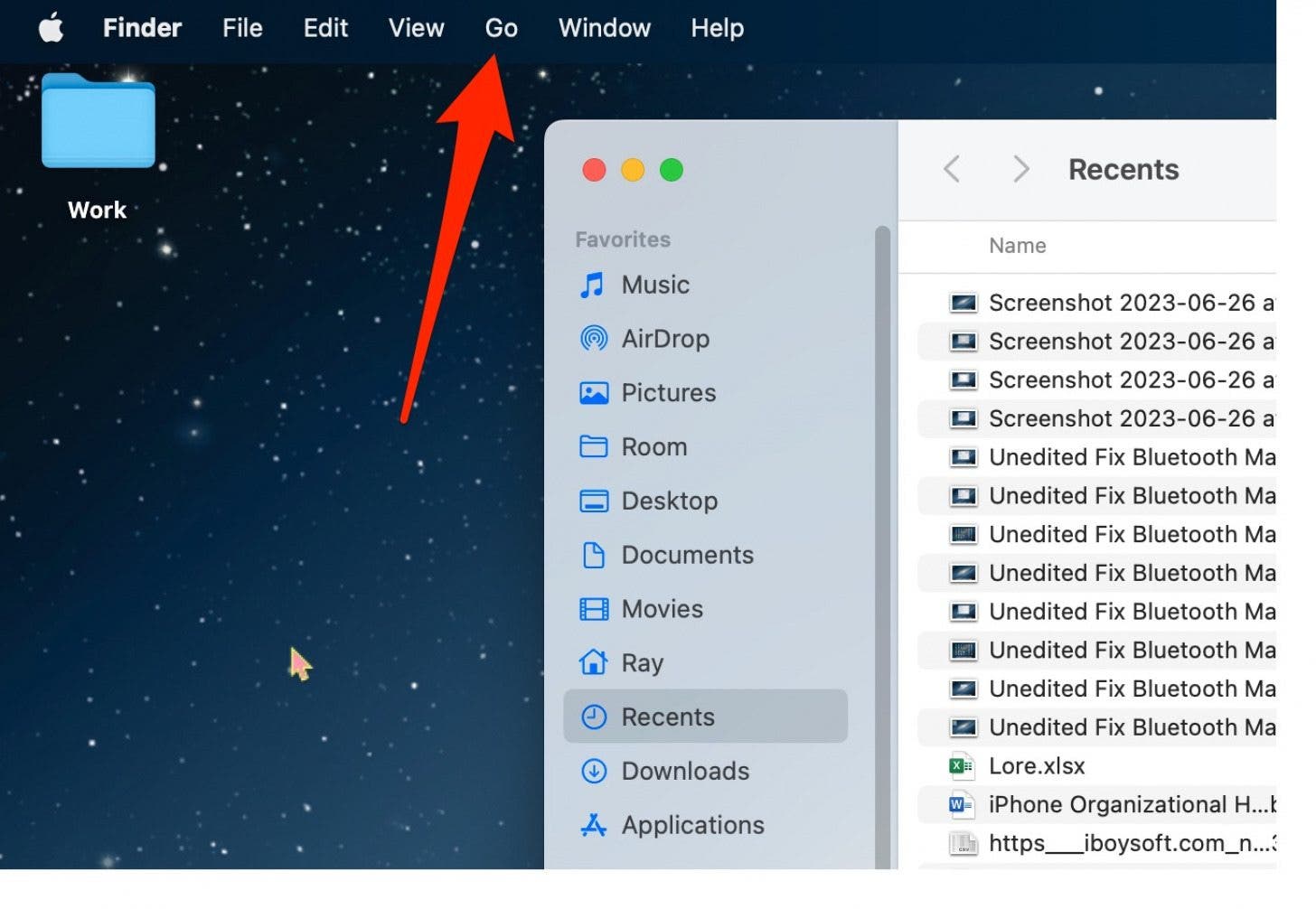Open the View menu

(416, 28)
